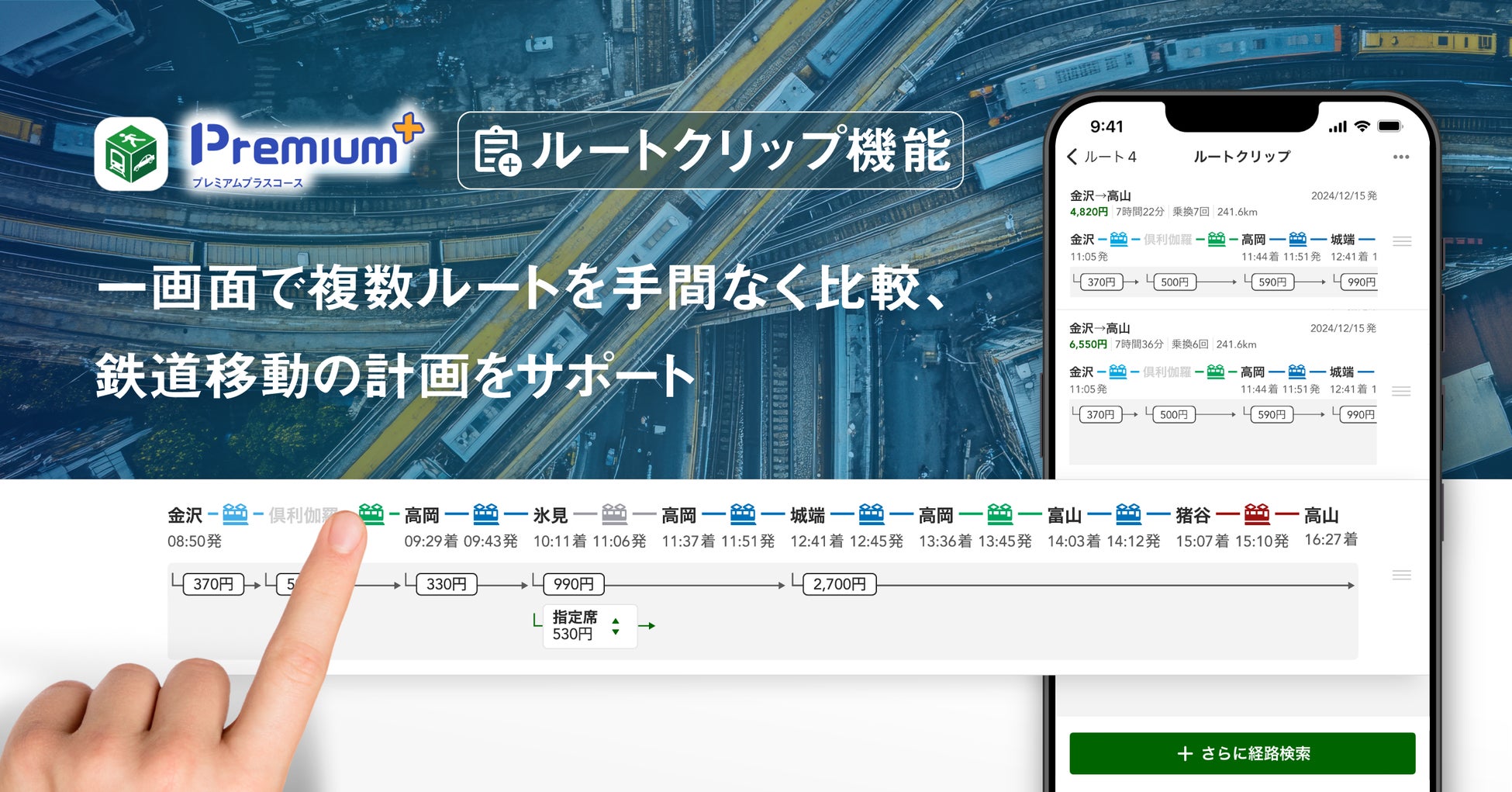Image resolution: width=1512 pixels, height=792 pixels.
Task: Grab reorder handle on the 4,820円 route card
Action: (x=1402, y=241)
